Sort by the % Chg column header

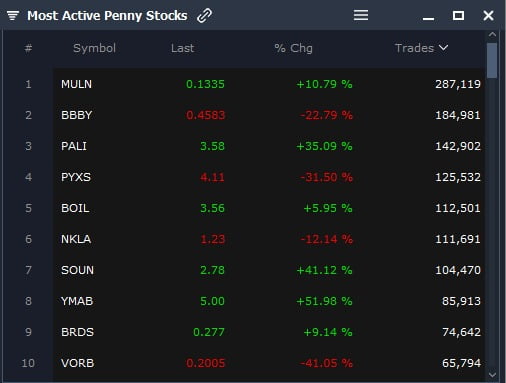coord(293,48)
